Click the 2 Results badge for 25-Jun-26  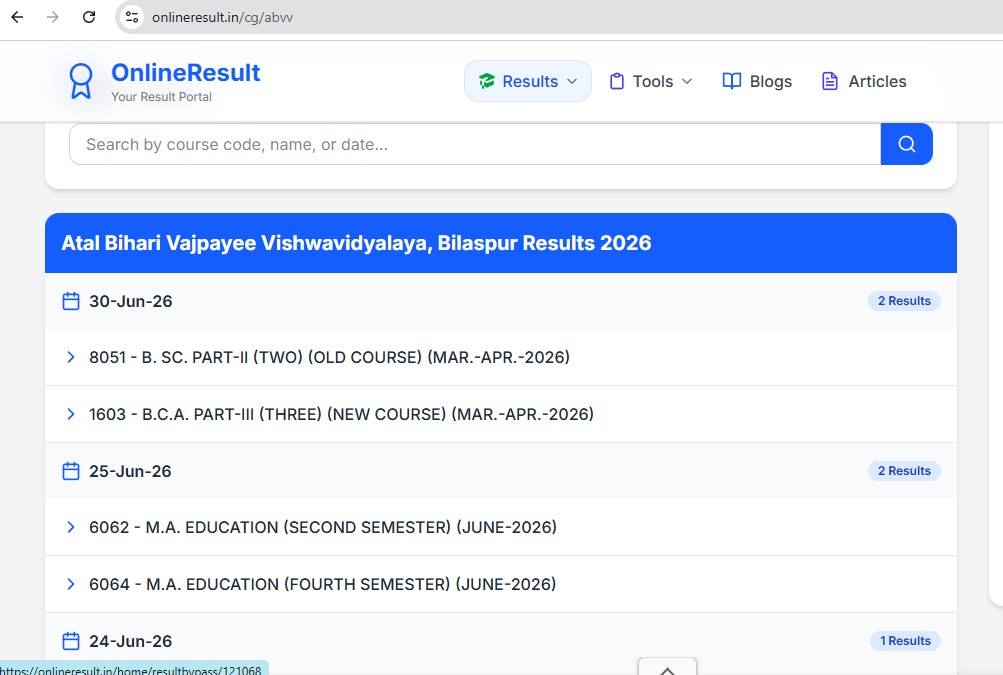904,471
